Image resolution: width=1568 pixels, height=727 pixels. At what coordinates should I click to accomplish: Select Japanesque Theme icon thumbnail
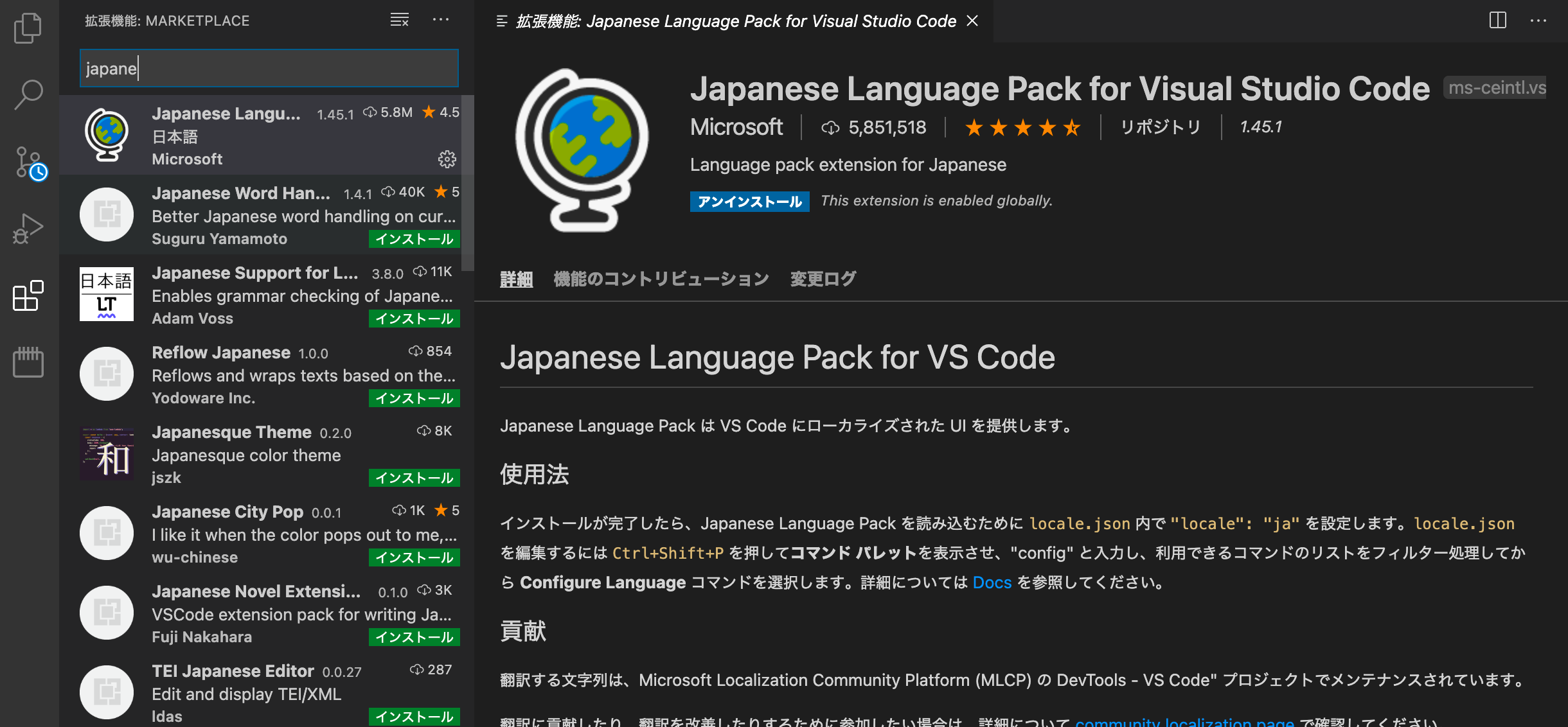(107, 453)
